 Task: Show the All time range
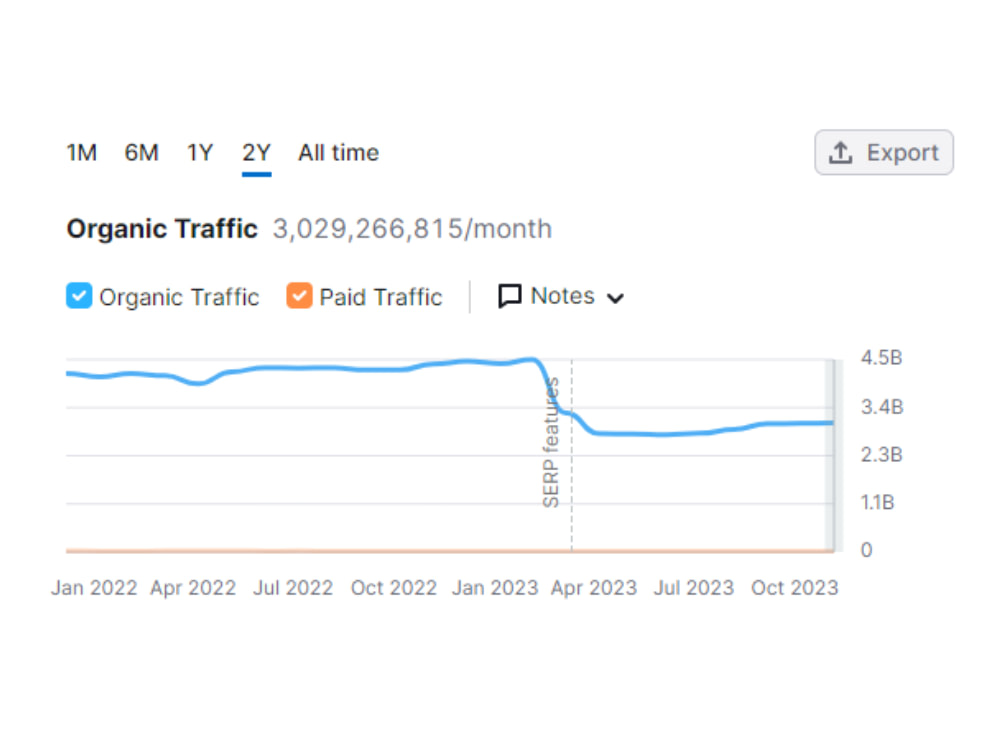pyautogui.click(x=338, y=153)
